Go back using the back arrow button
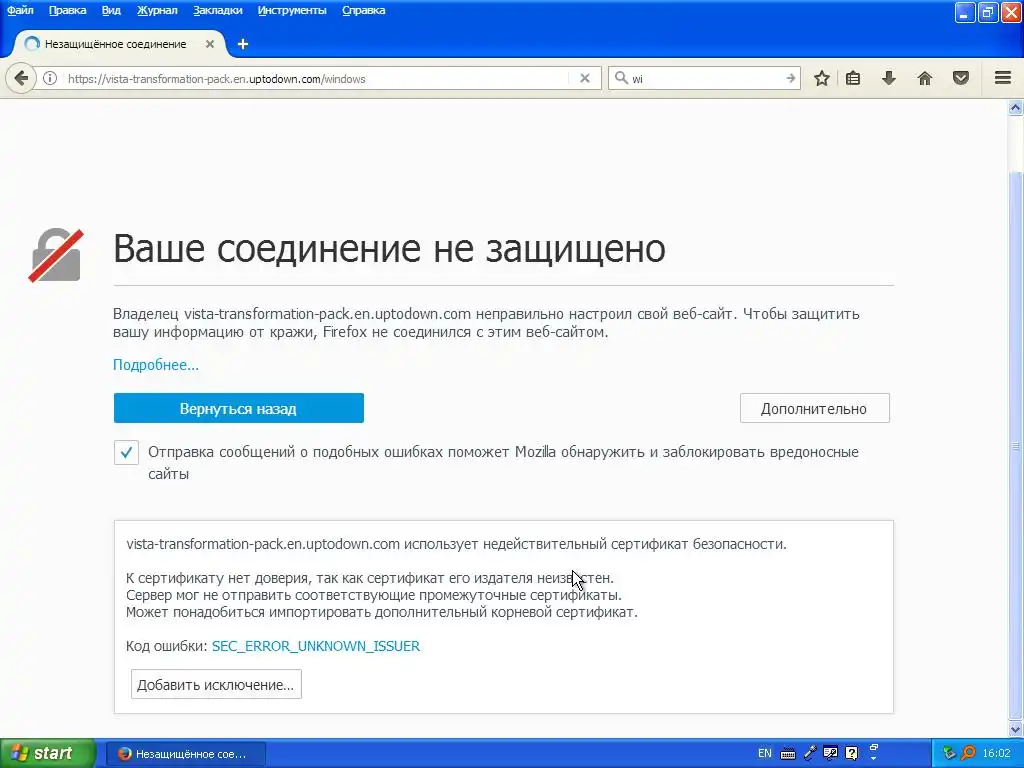This screenshot has width=1024, height=768. point(21,79)
